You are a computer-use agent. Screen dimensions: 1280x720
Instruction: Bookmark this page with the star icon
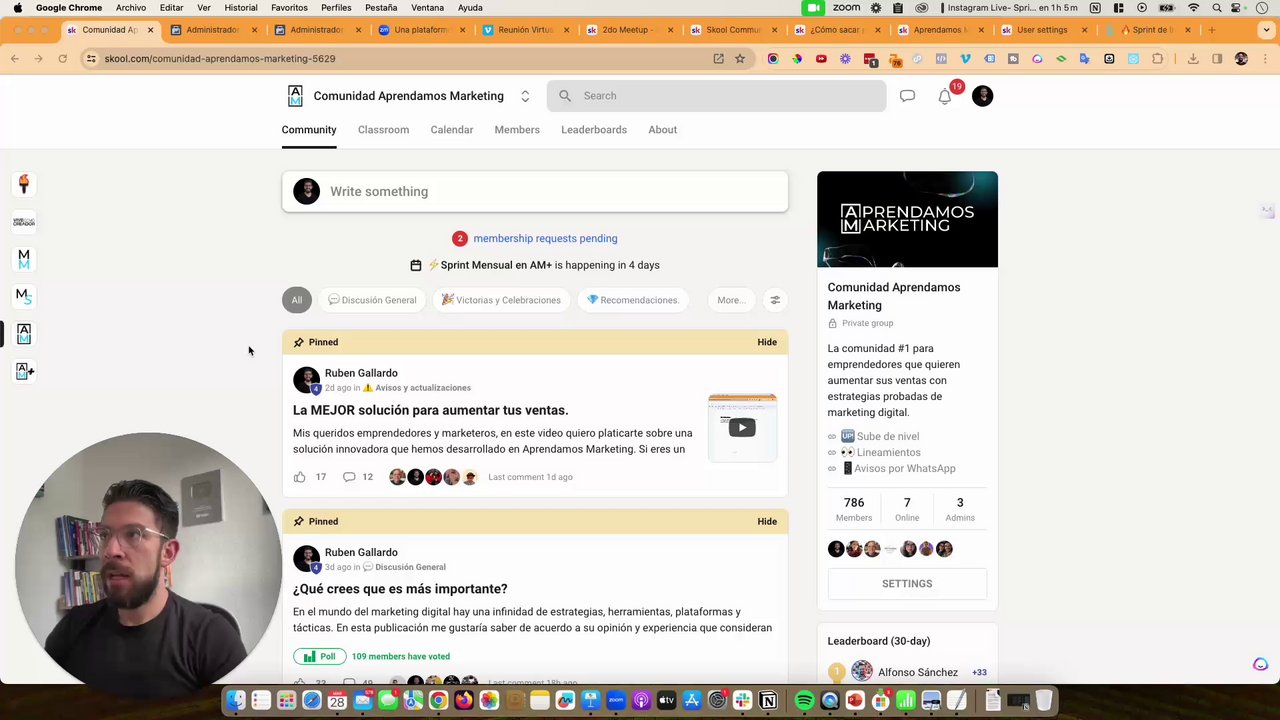pos(740,59)
